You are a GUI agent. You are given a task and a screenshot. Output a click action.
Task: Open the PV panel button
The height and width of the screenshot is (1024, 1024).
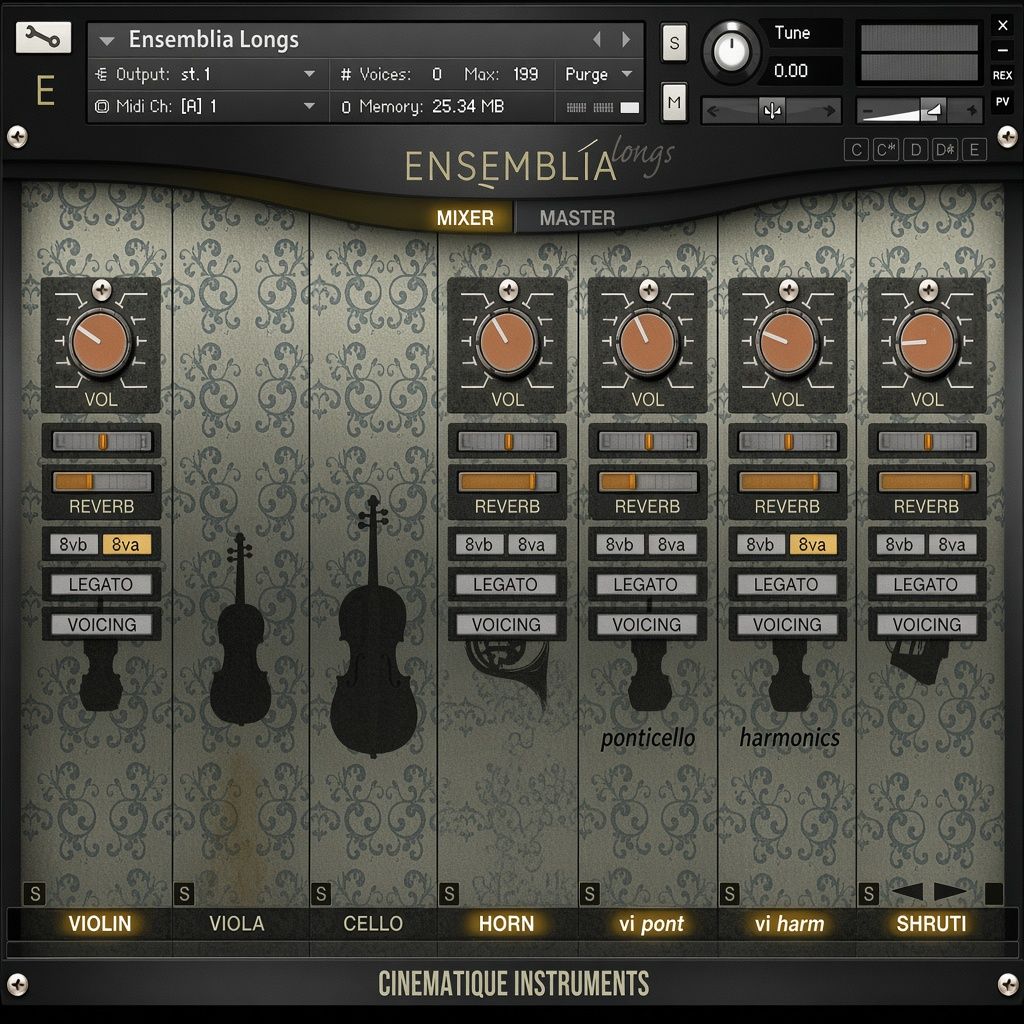(x=1002, y=102)
